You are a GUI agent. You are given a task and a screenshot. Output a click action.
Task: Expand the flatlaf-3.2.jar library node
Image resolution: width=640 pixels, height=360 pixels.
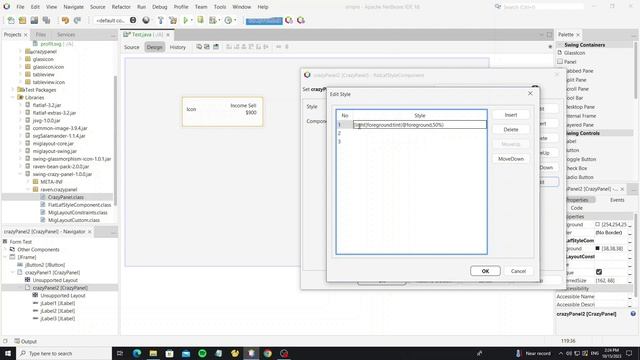click(x=20, y=105)
